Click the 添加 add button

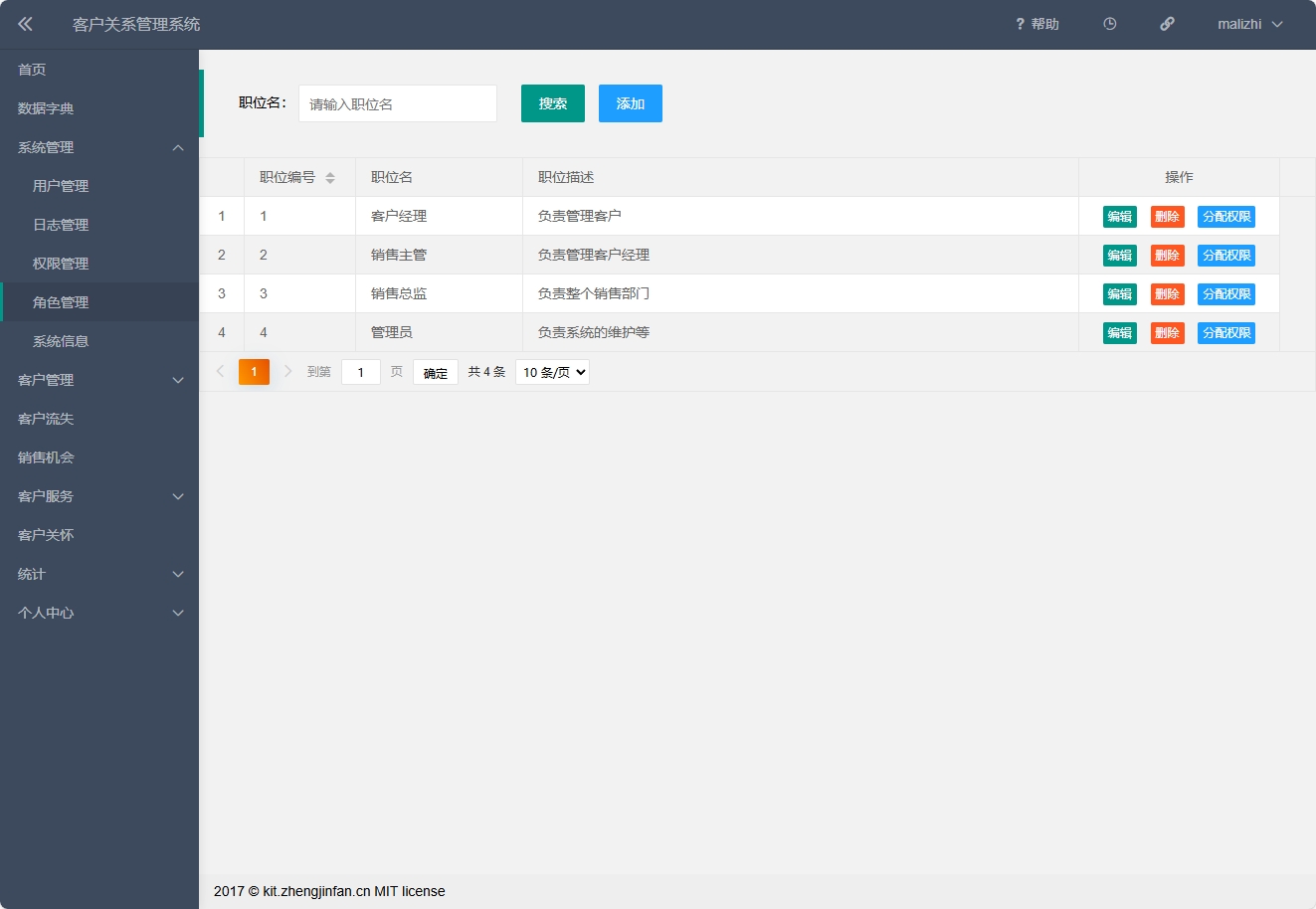(x=630, y=102)
